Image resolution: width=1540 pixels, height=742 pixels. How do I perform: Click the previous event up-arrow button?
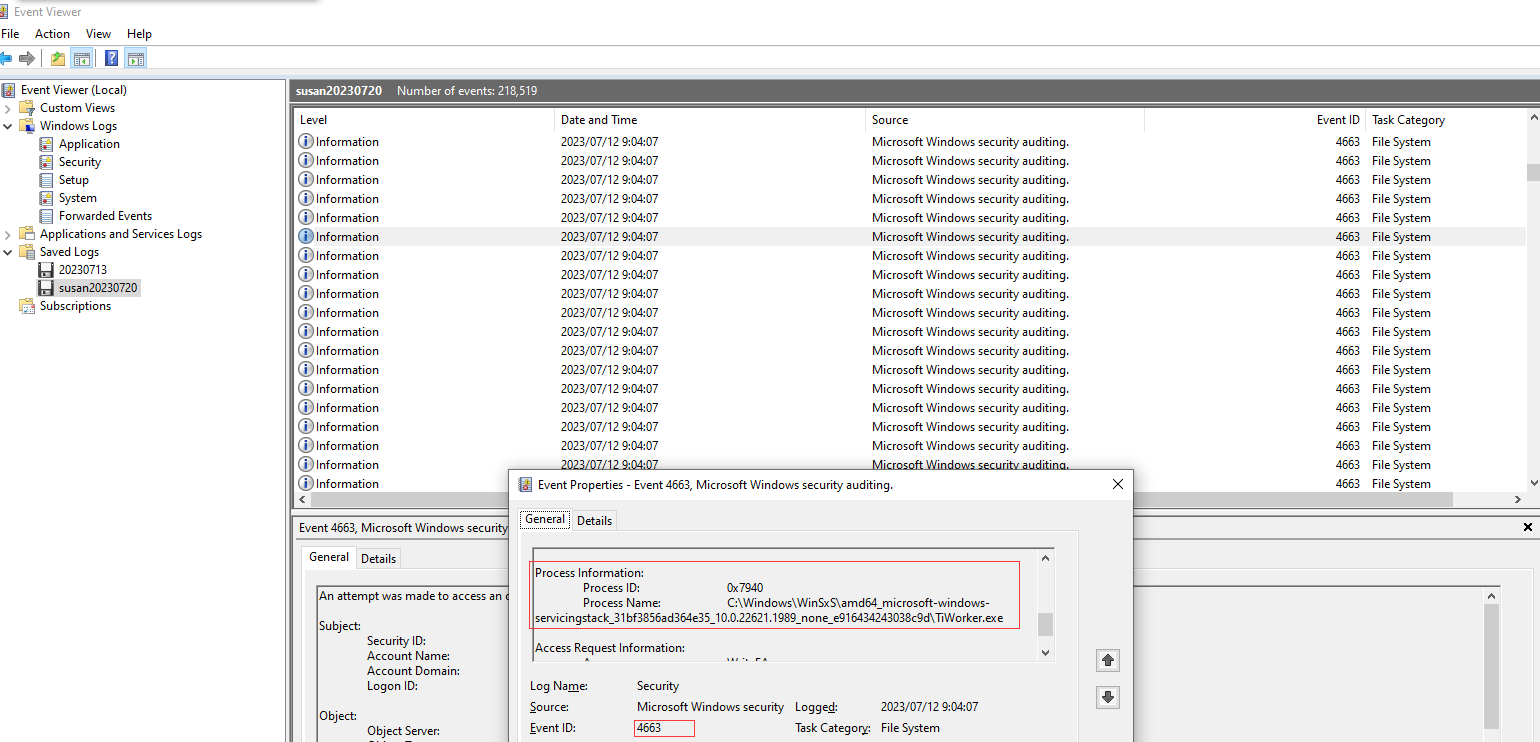pos(1107,660)
